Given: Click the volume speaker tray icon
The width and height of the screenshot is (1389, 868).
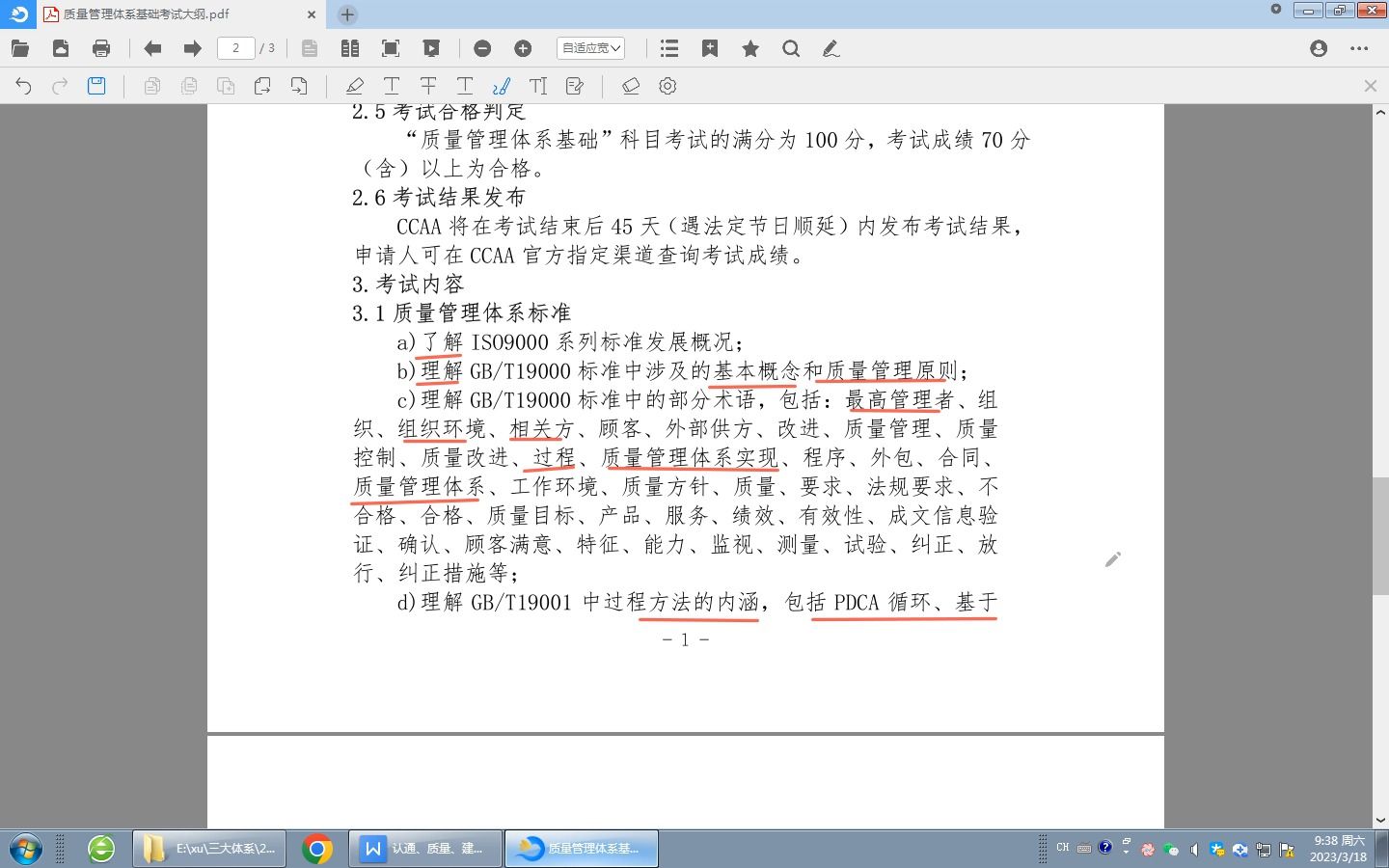Looking at the screenshot, I should tap(1194, 850).
